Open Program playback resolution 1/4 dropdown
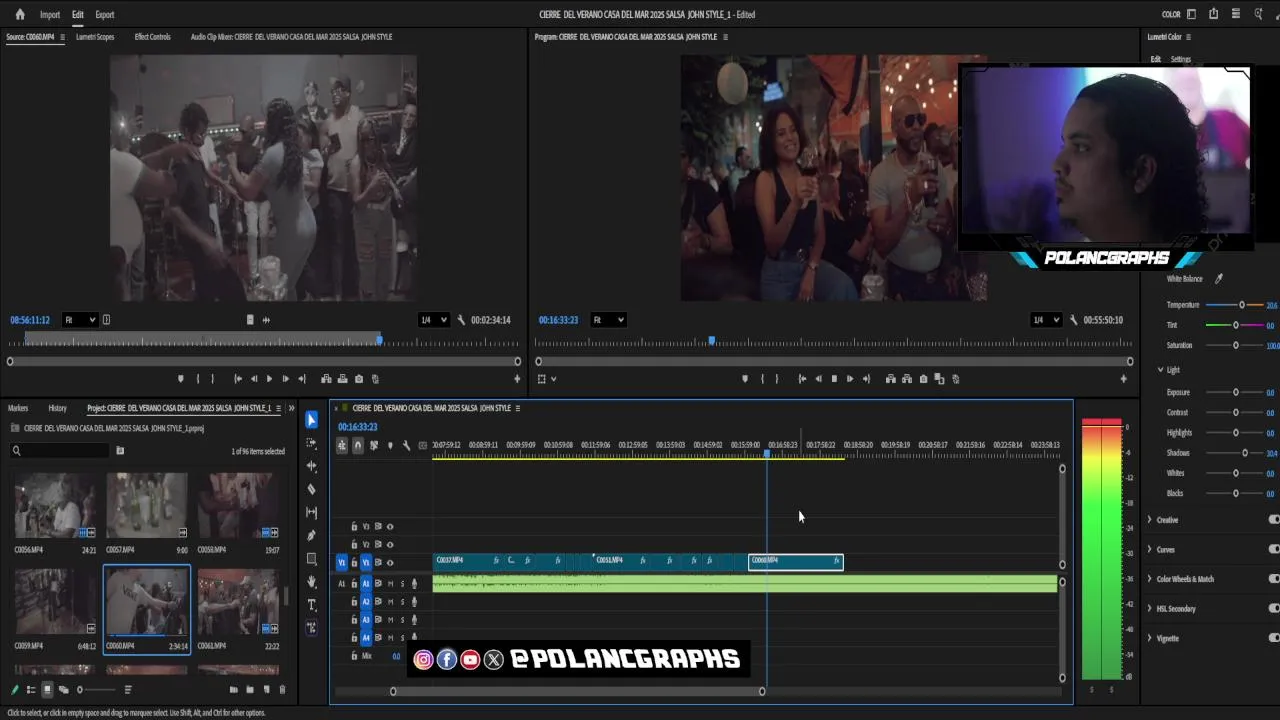The image size is (1280, 720). [x=1045, y=320]
